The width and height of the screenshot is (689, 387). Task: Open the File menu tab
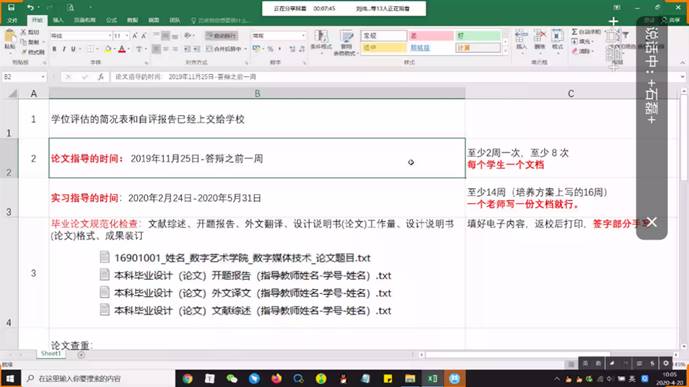(12, 20)
